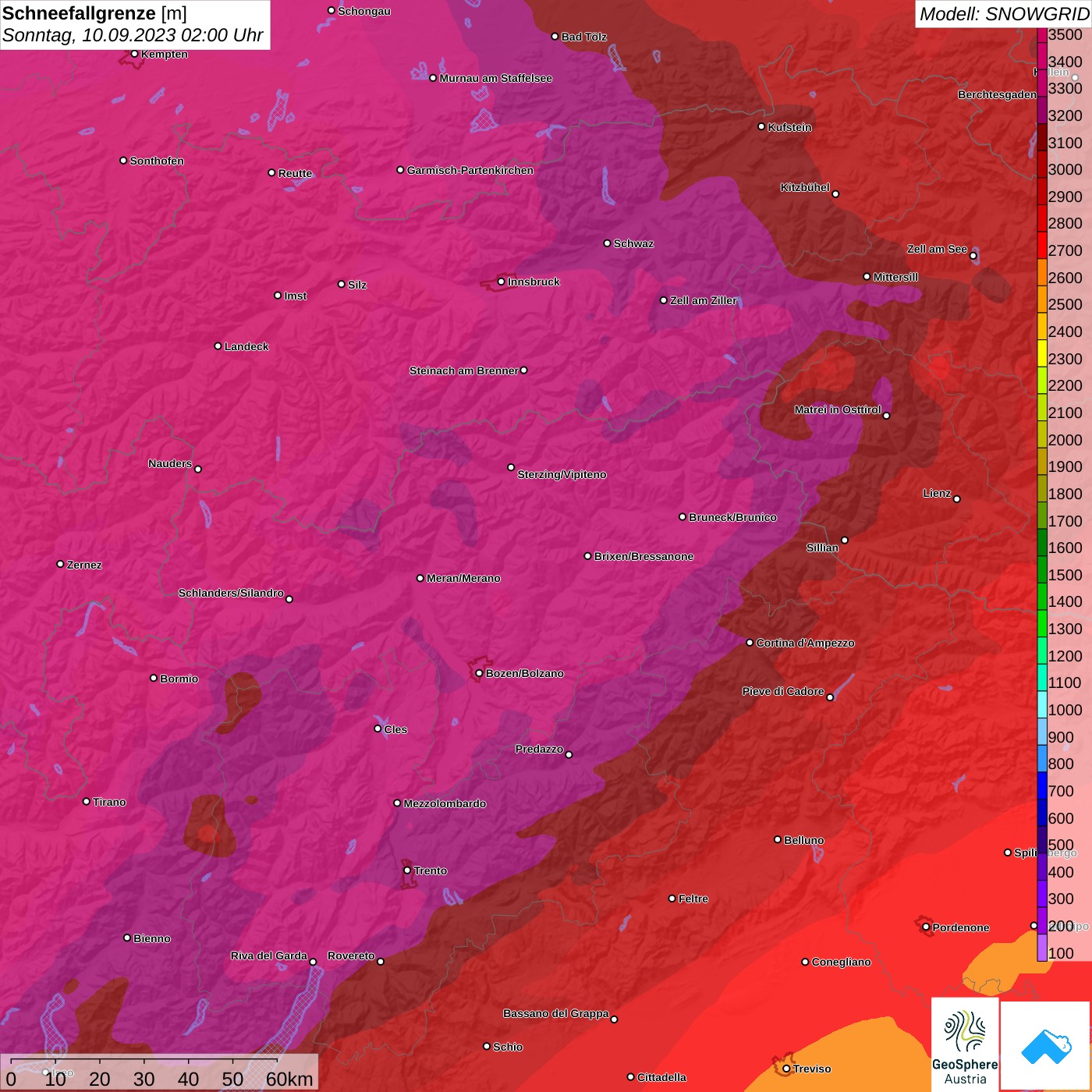
Task: Click the Cittadella label
Action: click(661, 1077)
